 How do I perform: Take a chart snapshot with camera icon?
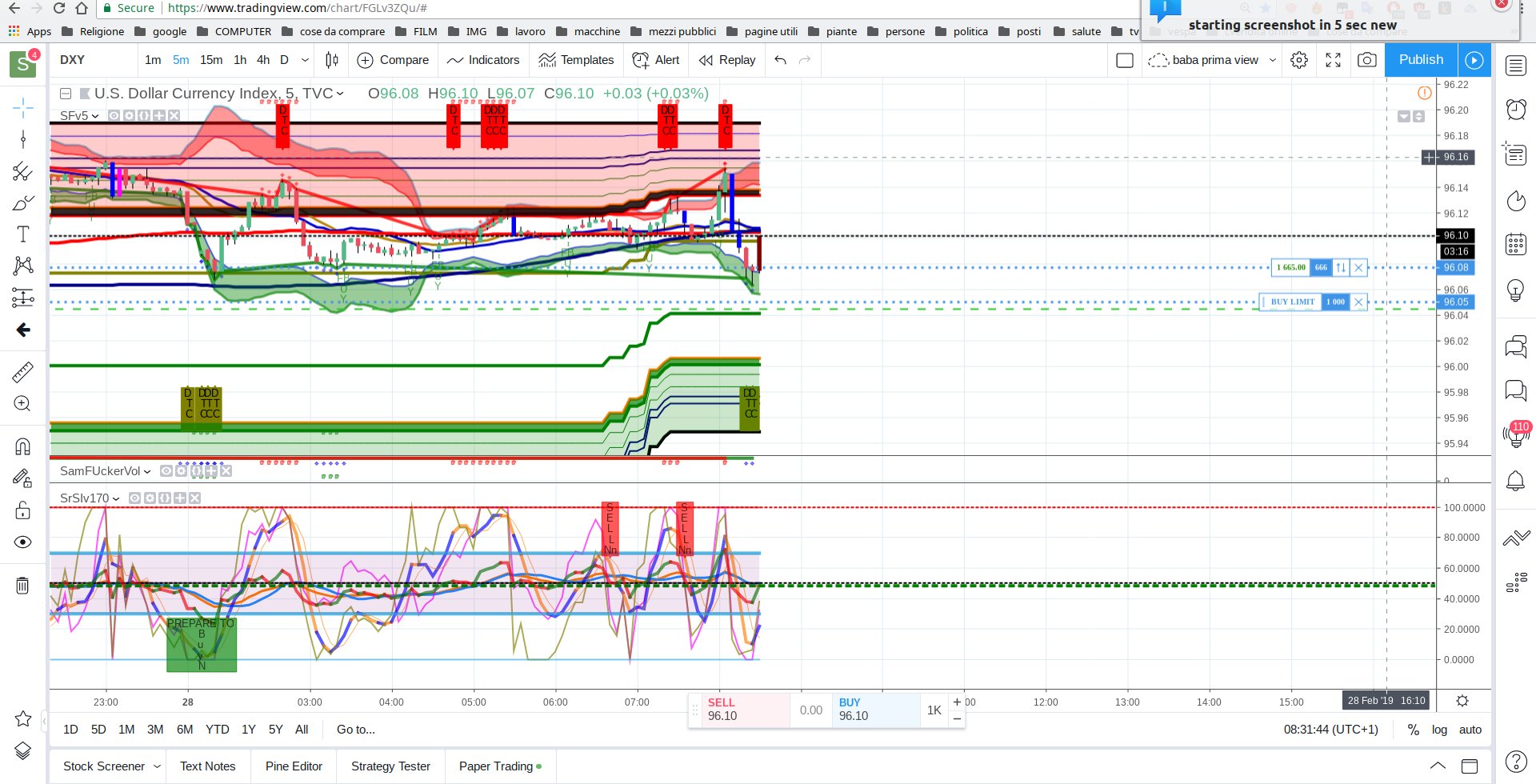[1367, 60]
